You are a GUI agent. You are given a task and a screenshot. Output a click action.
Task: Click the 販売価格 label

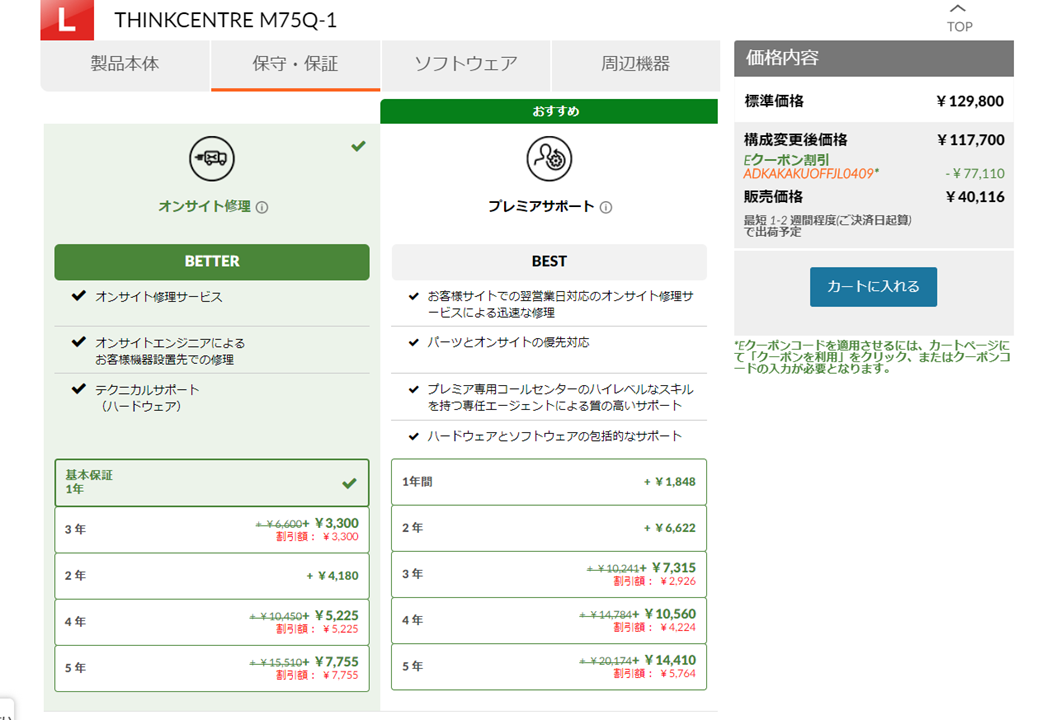click(774, 197)
